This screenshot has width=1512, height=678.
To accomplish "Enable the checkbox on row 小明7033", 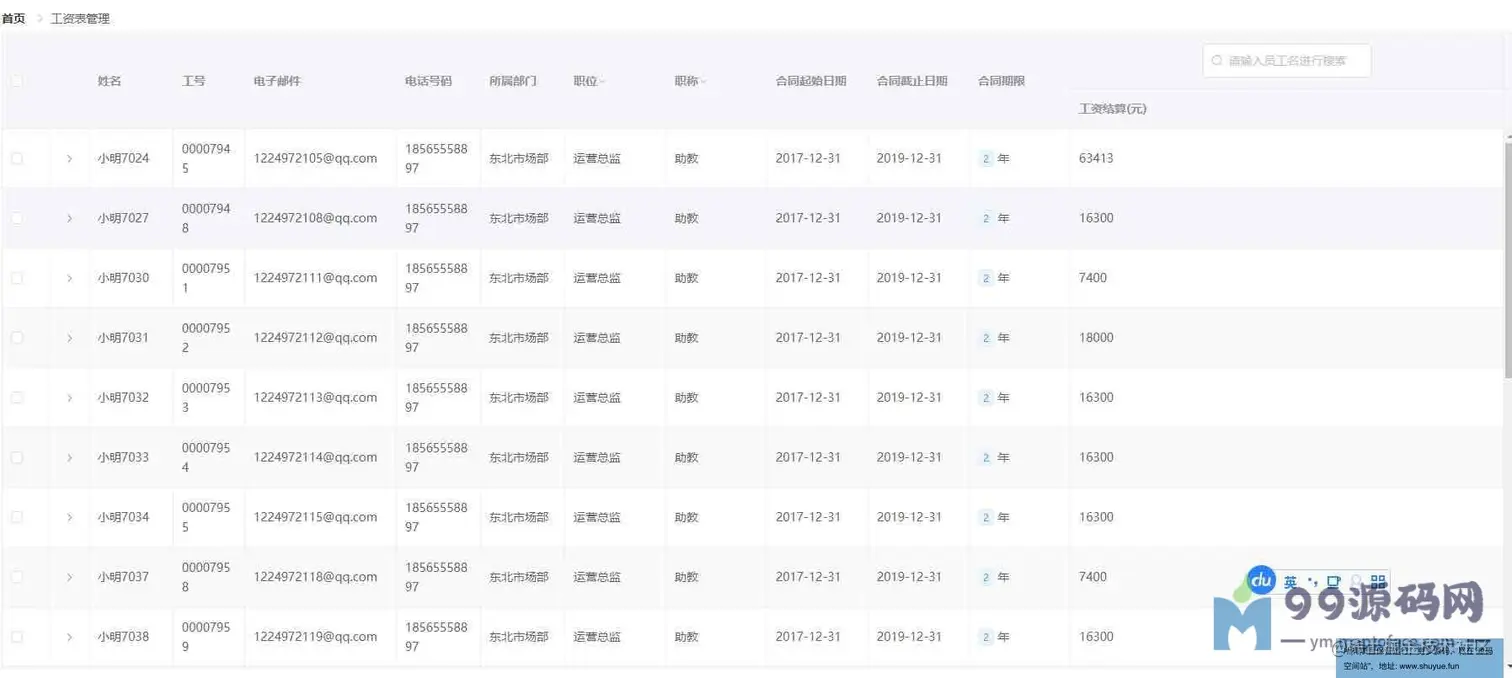I will pyautogui.click(x=17, y=457).
